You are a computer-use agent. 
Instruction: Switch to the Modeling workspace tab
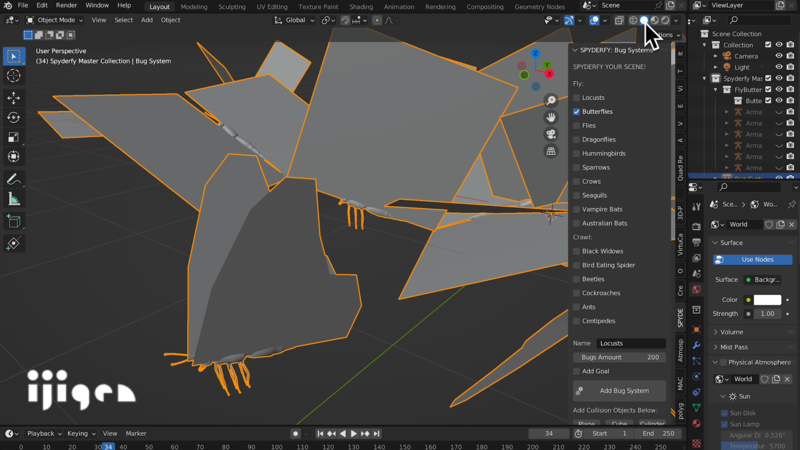click(194, 7)
